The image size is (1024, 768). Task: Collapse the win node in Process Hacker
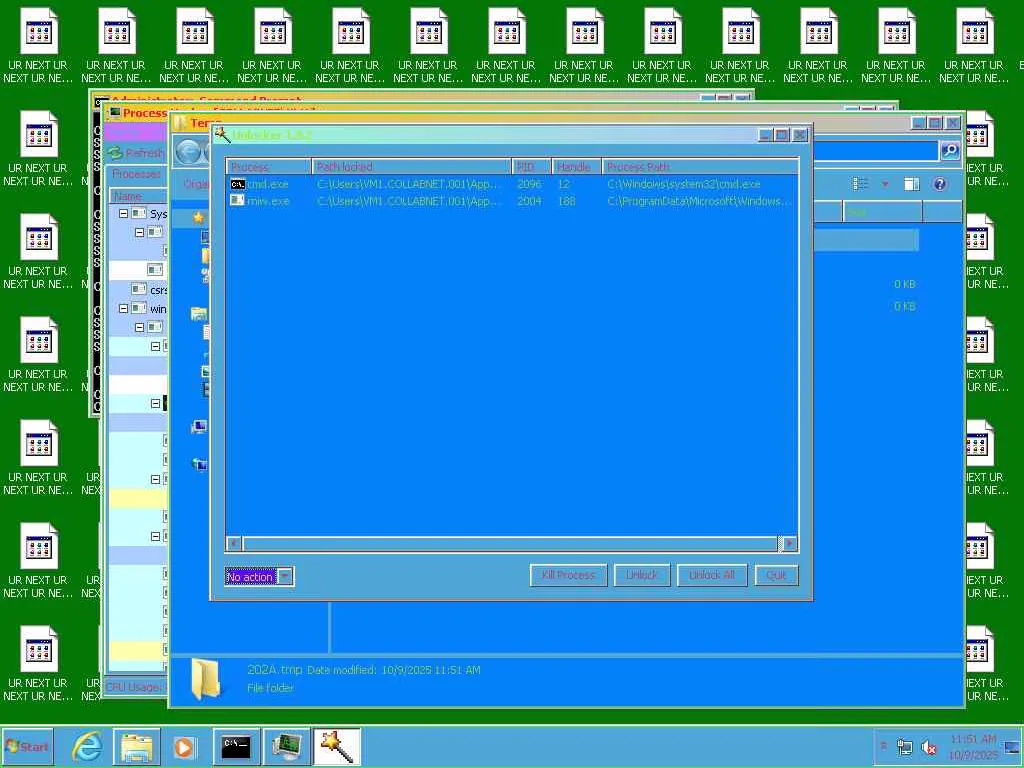(123, 308)
